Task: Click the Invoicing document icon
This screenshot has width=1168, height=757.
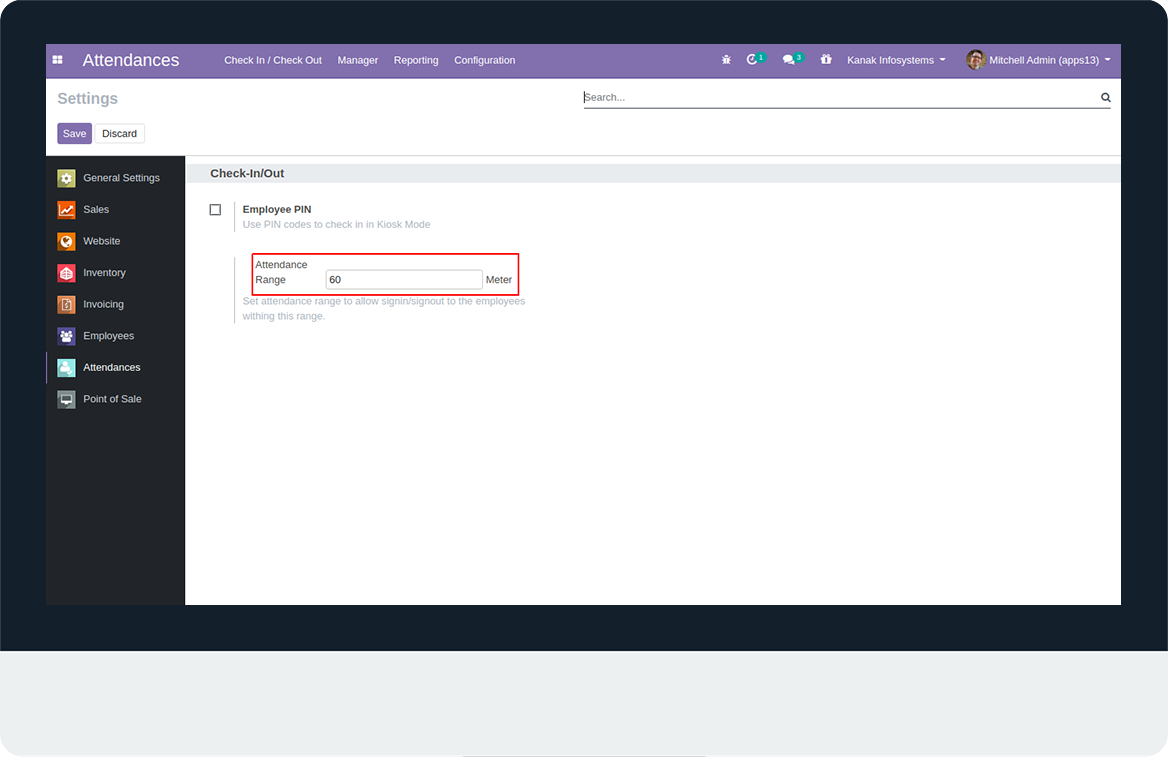Action: 66,304
